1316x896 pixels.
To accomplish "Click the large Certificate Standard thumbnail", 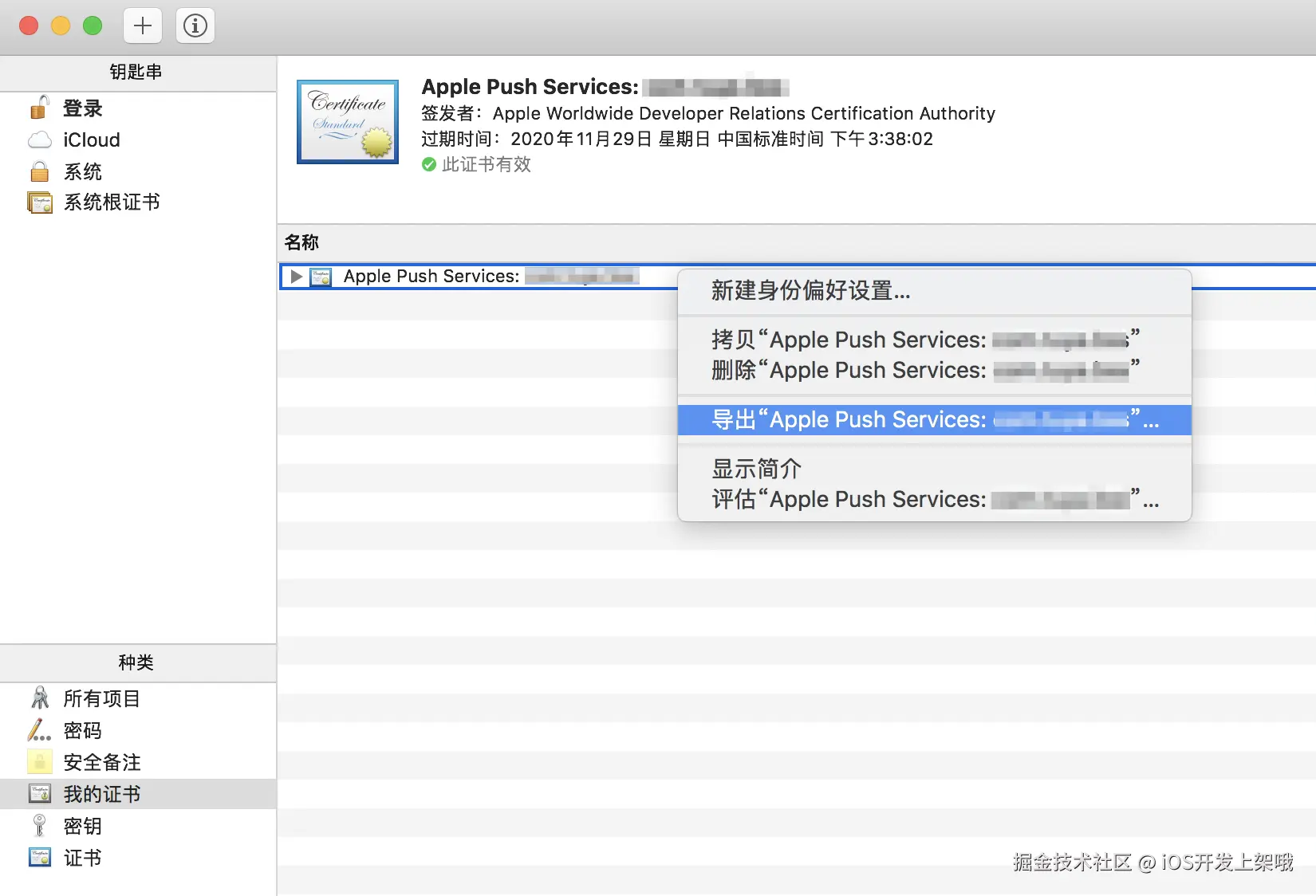I will 348,122.
